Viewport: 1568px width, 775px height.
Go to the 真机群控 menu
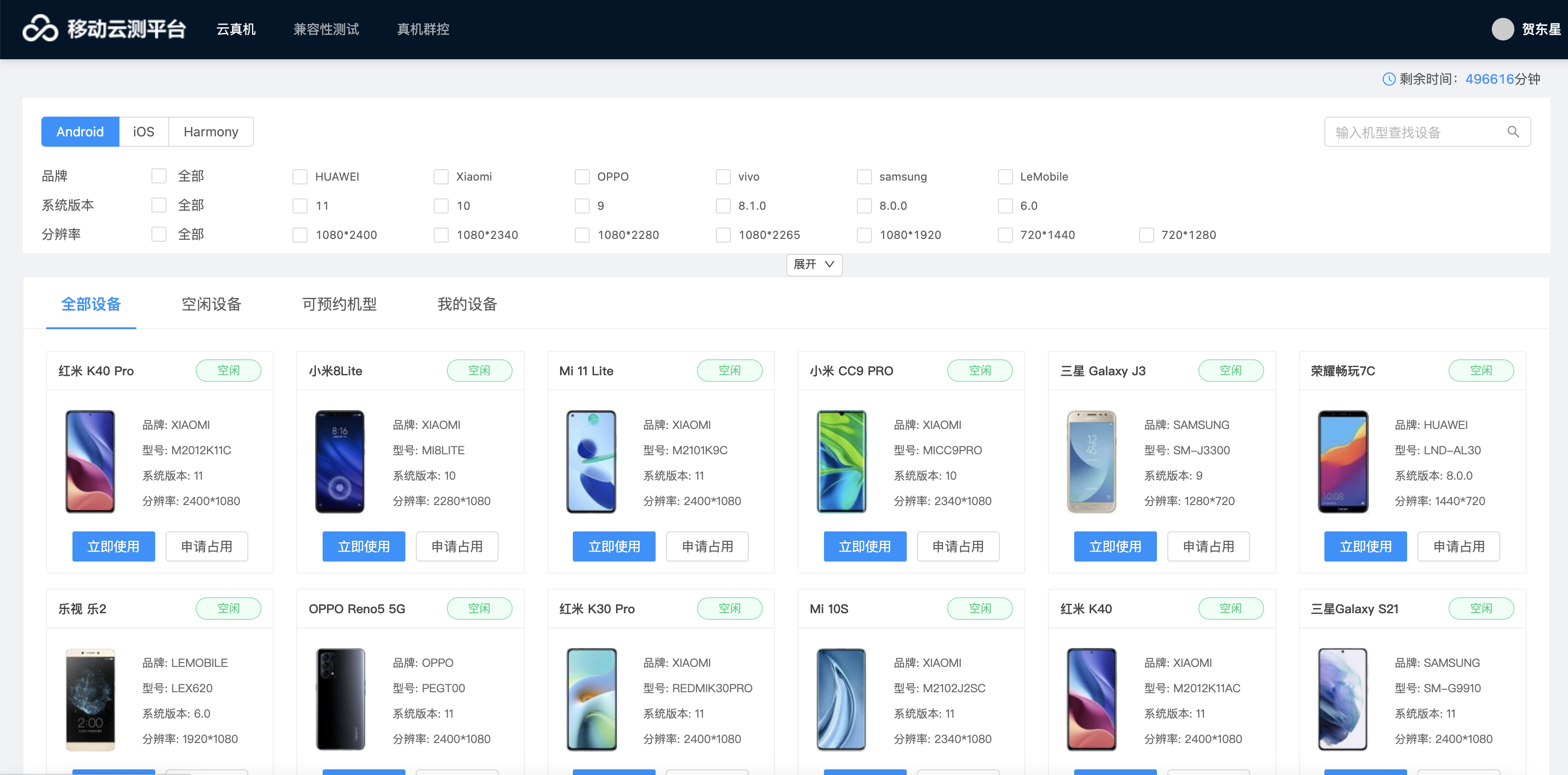point(423,29)
